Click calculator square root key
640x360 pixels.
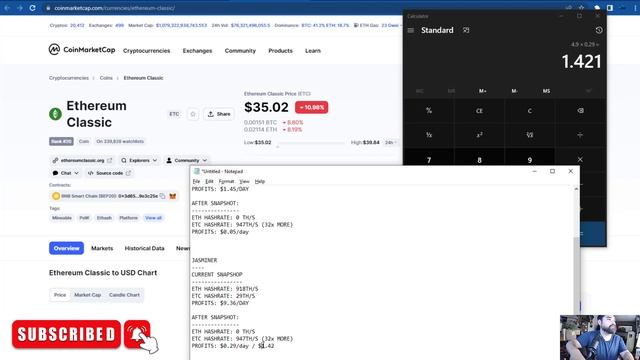[529, 135]
